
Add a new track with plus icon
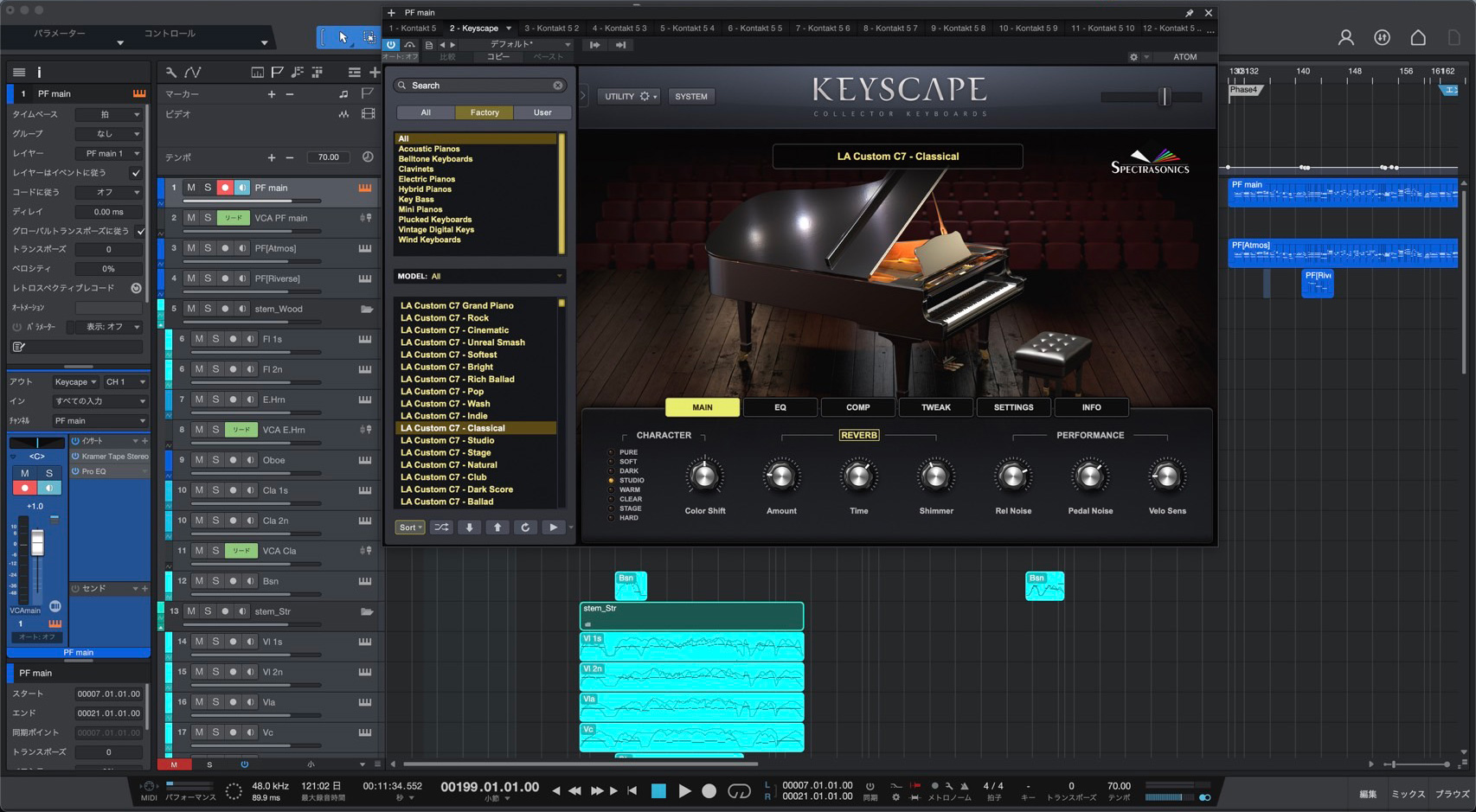375,72
